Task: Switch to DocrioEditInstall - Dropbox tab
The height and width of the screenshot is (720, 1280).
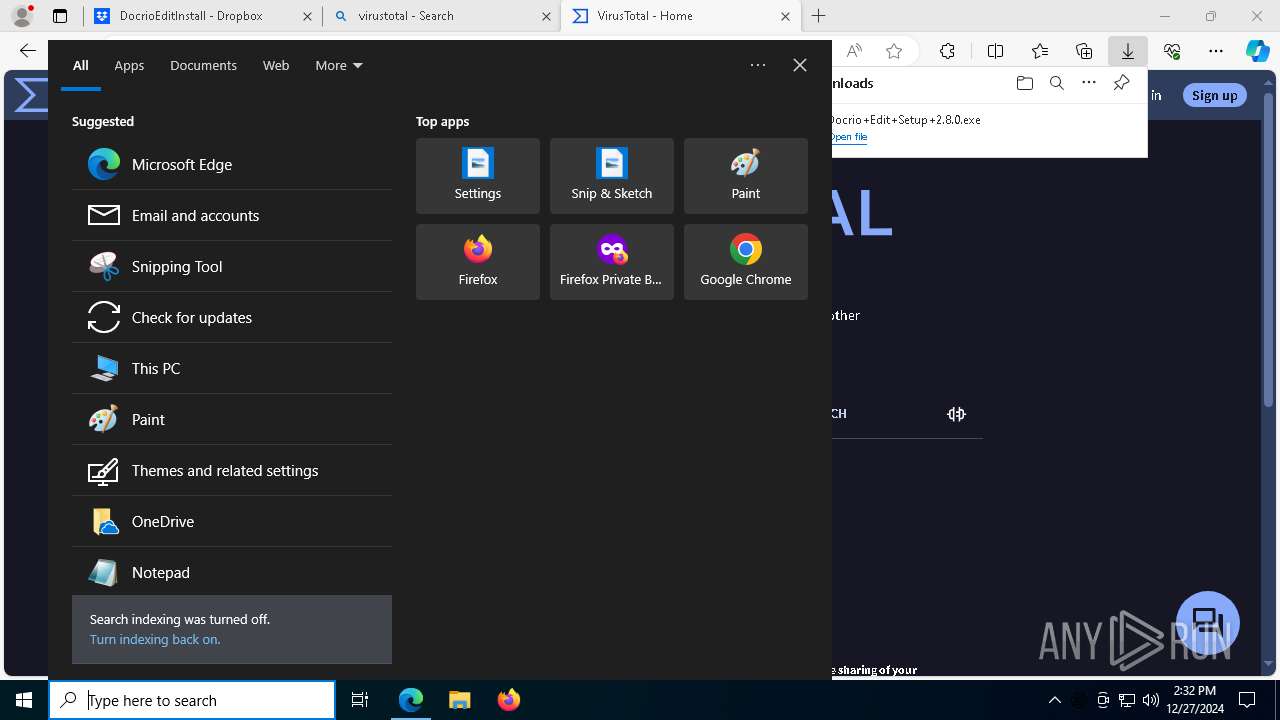Action: (x=202, y=16)
